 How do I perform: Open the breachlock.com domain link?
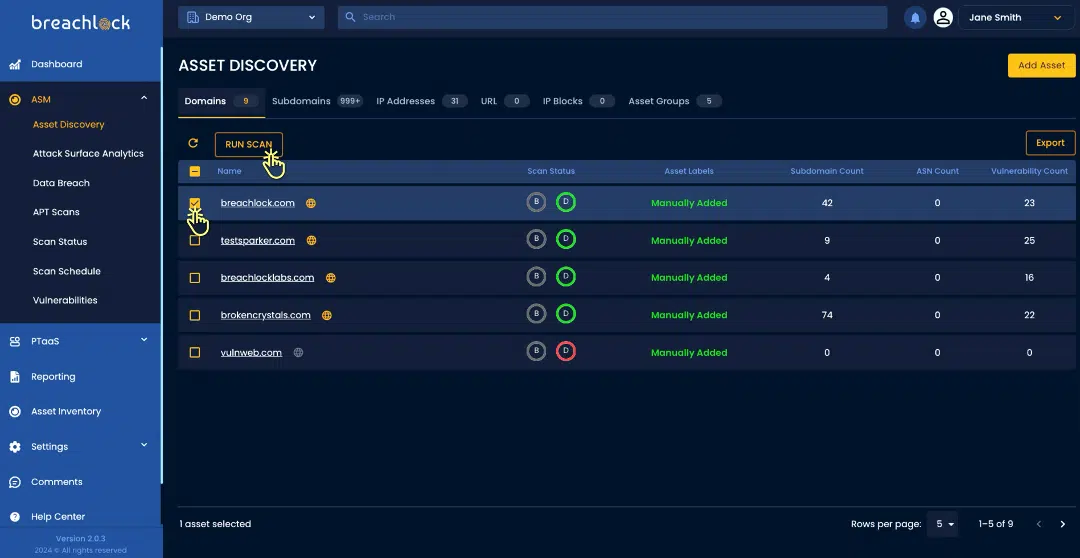258,203
